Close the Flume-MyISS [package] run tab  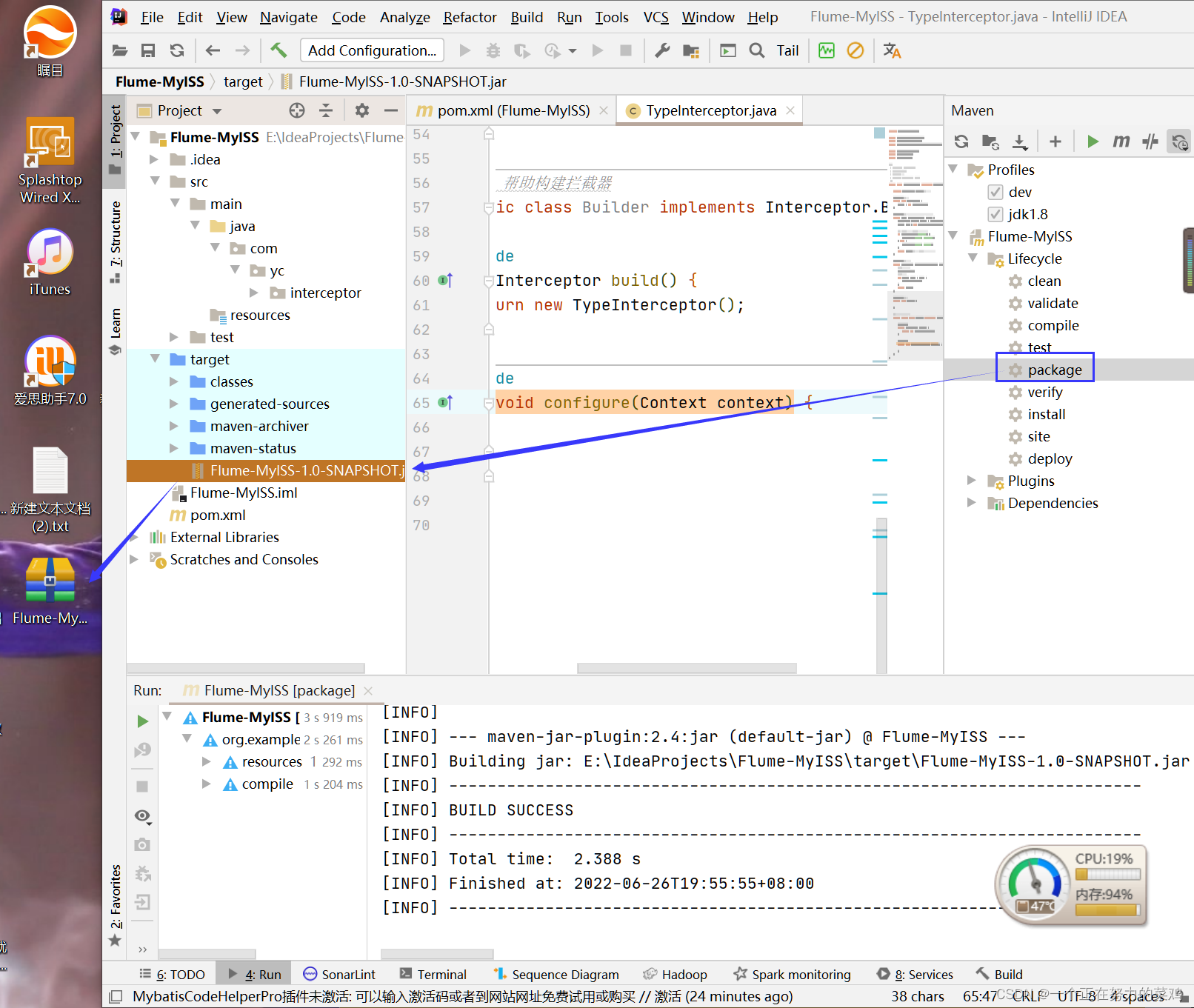pyautogui.click(x=368, y=690)
